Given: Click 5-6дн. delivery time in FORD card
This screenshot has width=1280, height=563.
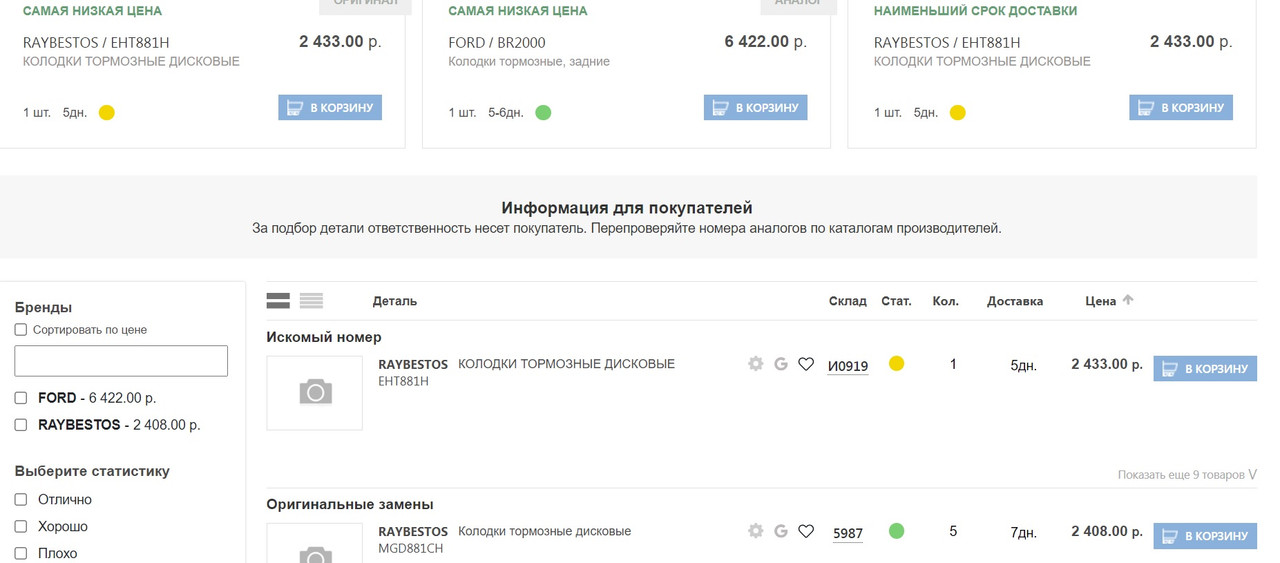Looking at the screenshot, I should [505, 113].
